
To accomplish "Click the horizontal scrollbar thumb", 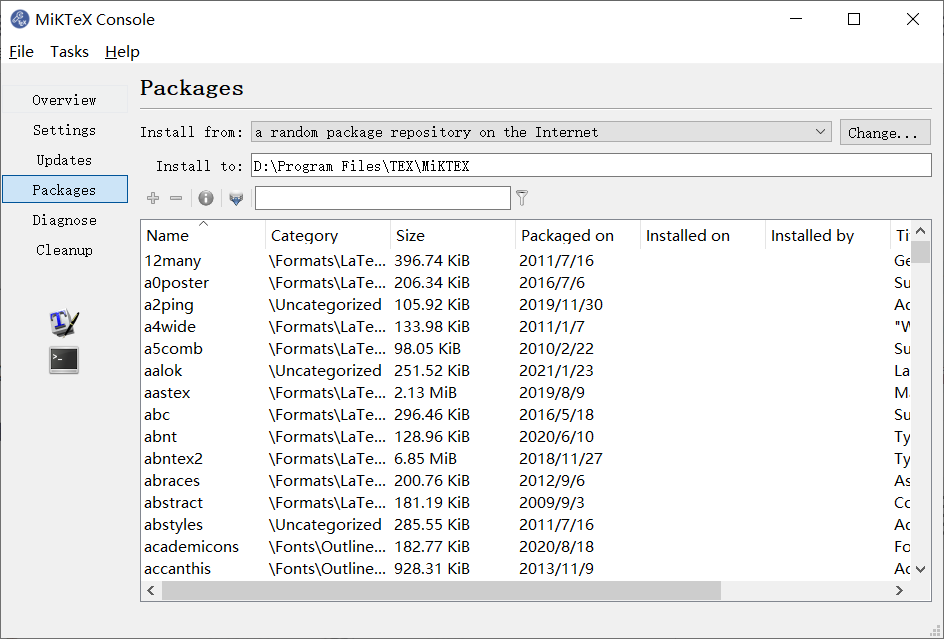I will tap(441, 590).
